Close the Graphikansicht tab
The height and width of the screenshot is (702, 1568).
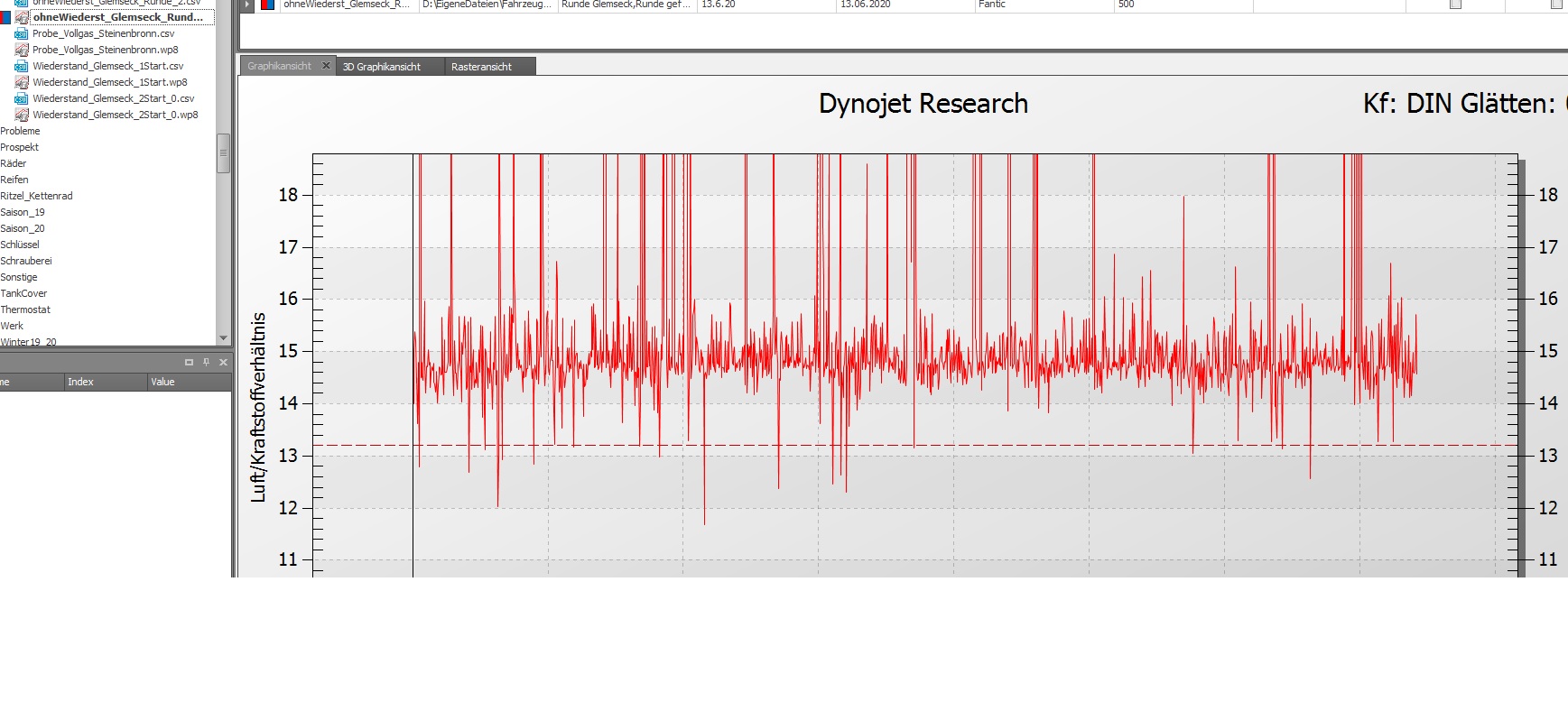click(x=326, y=66)
